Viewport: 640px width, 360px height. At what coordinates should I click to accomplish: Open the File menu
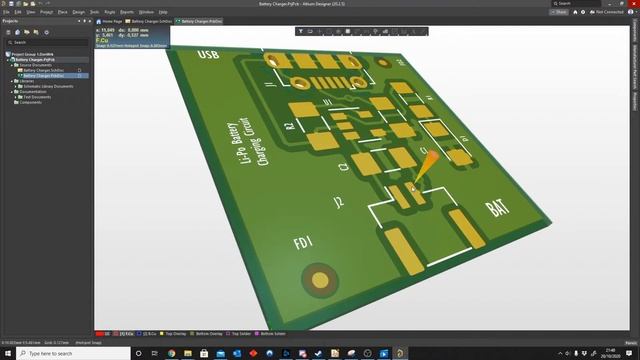7,12
